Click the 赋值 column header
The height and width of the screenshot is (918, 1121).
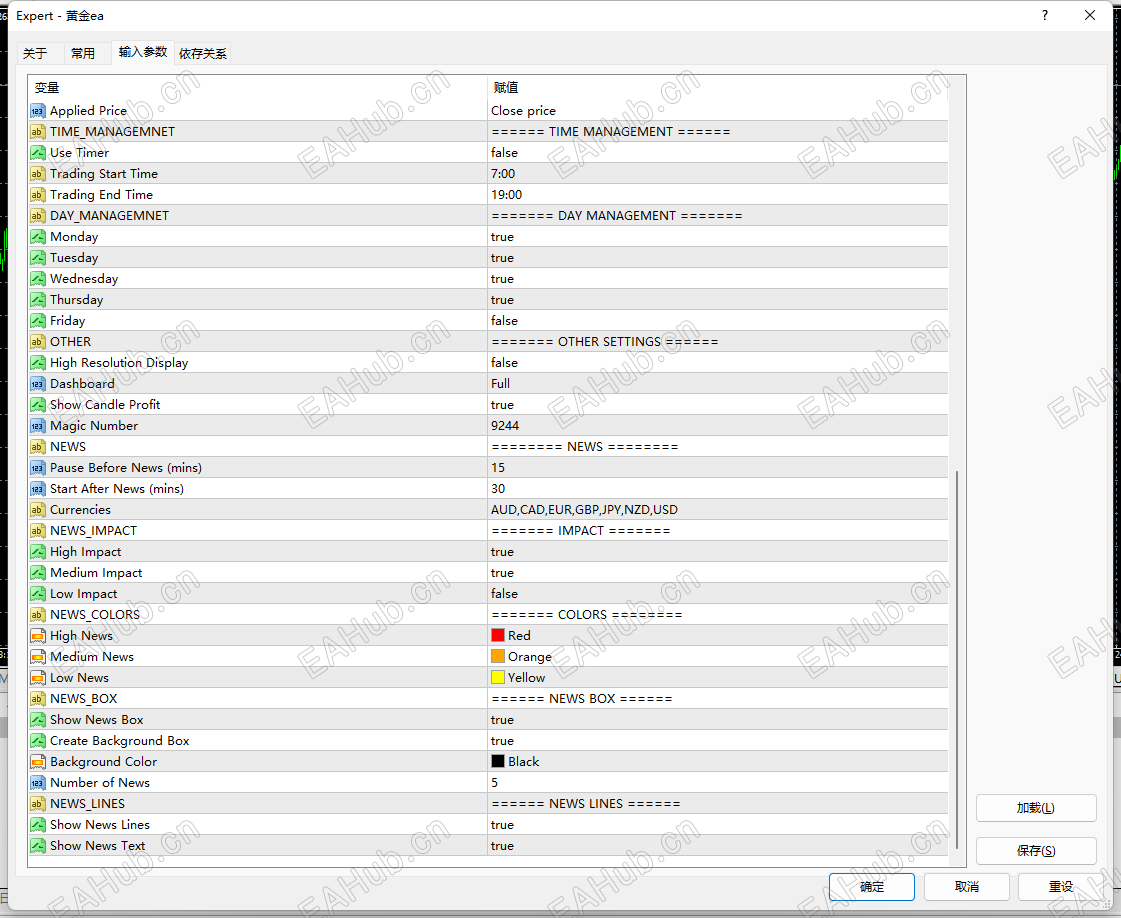[x=718, y=88]
